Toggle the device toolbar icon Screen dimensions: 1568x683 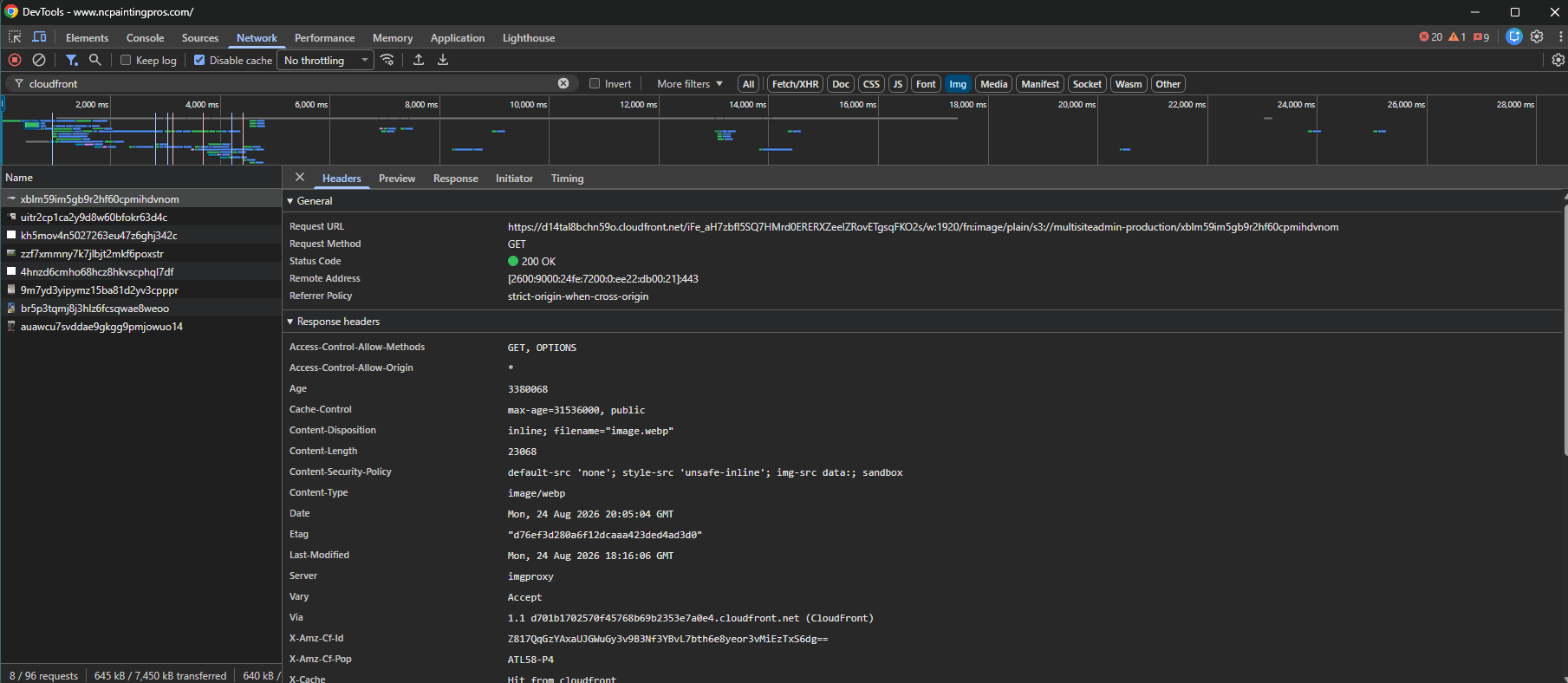(x=39, y=37)
